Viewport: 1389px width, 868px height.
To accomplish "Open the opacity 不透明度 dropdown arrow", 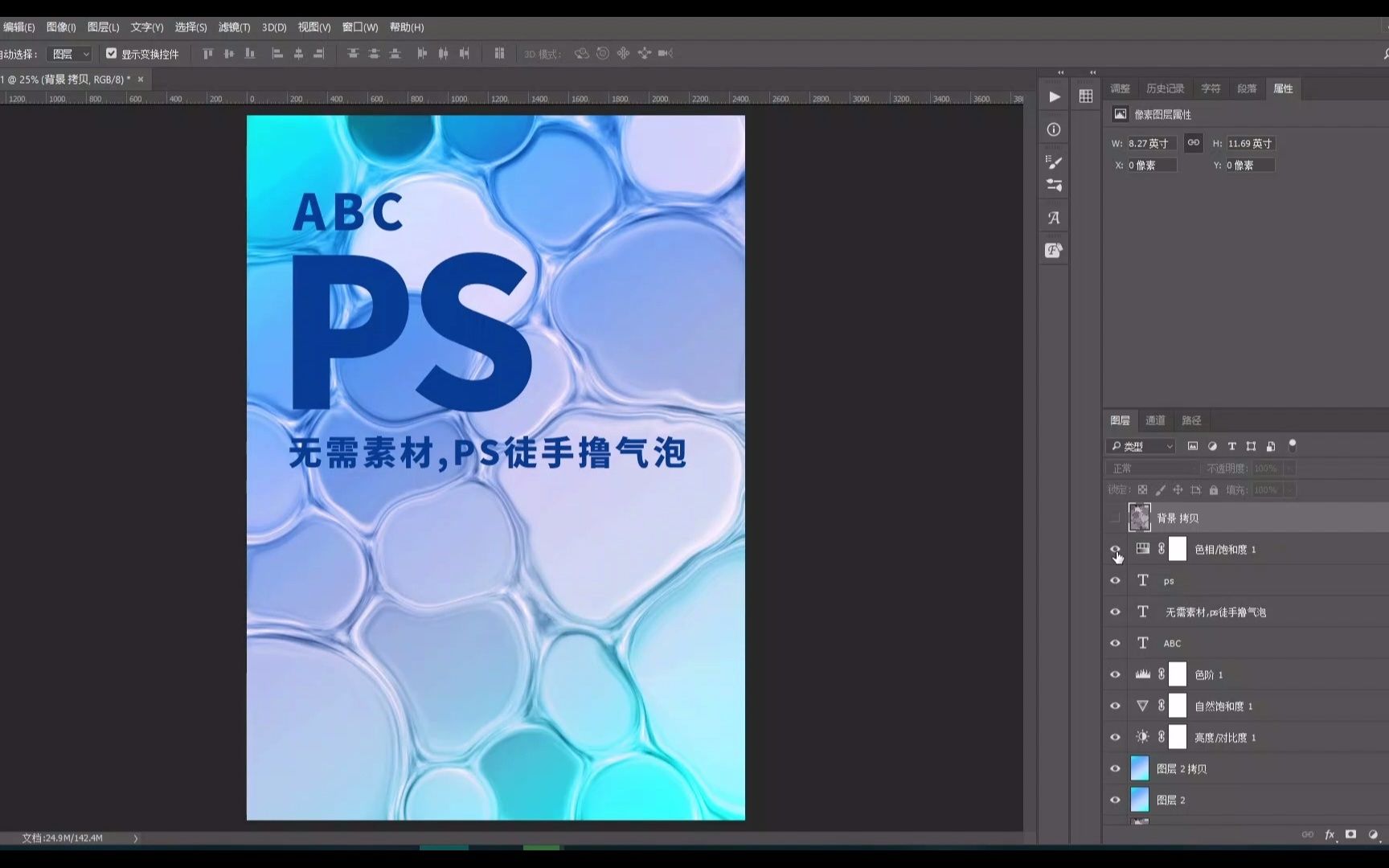I will [1289, 469].
